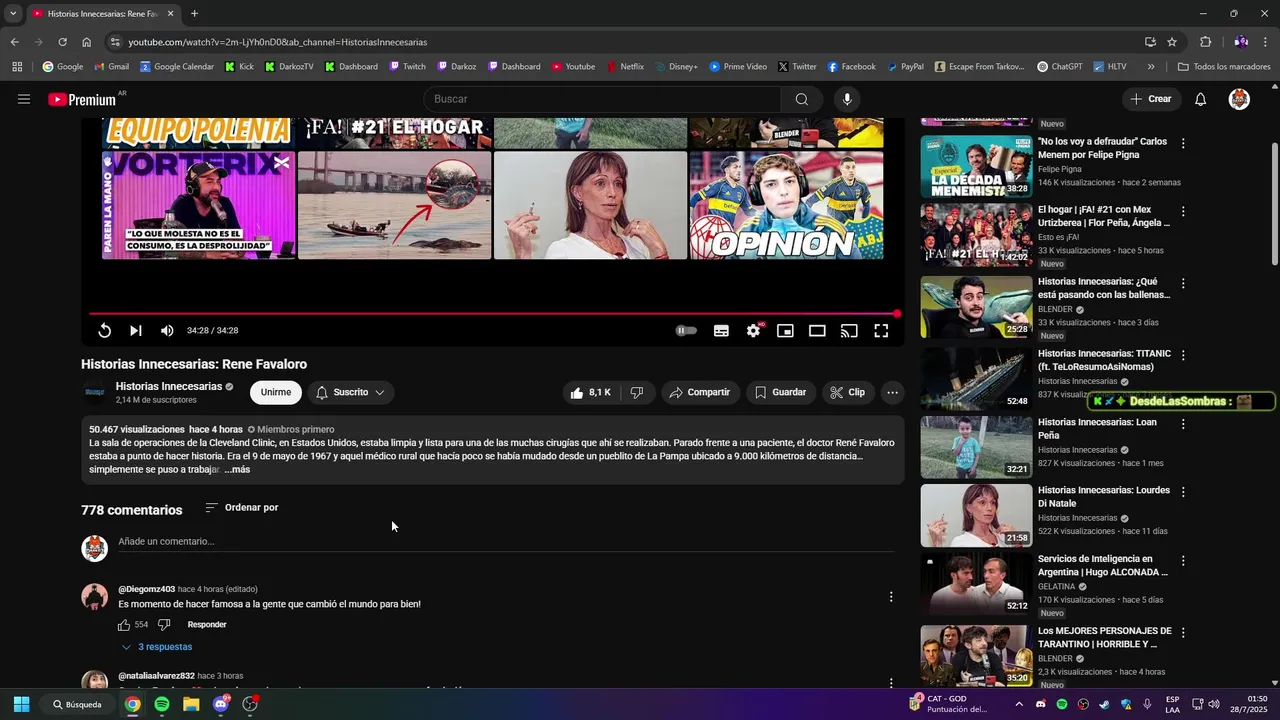Save the video with Guardar
The width and height of the screenshot is (1280, 720).
coord(780,393)
